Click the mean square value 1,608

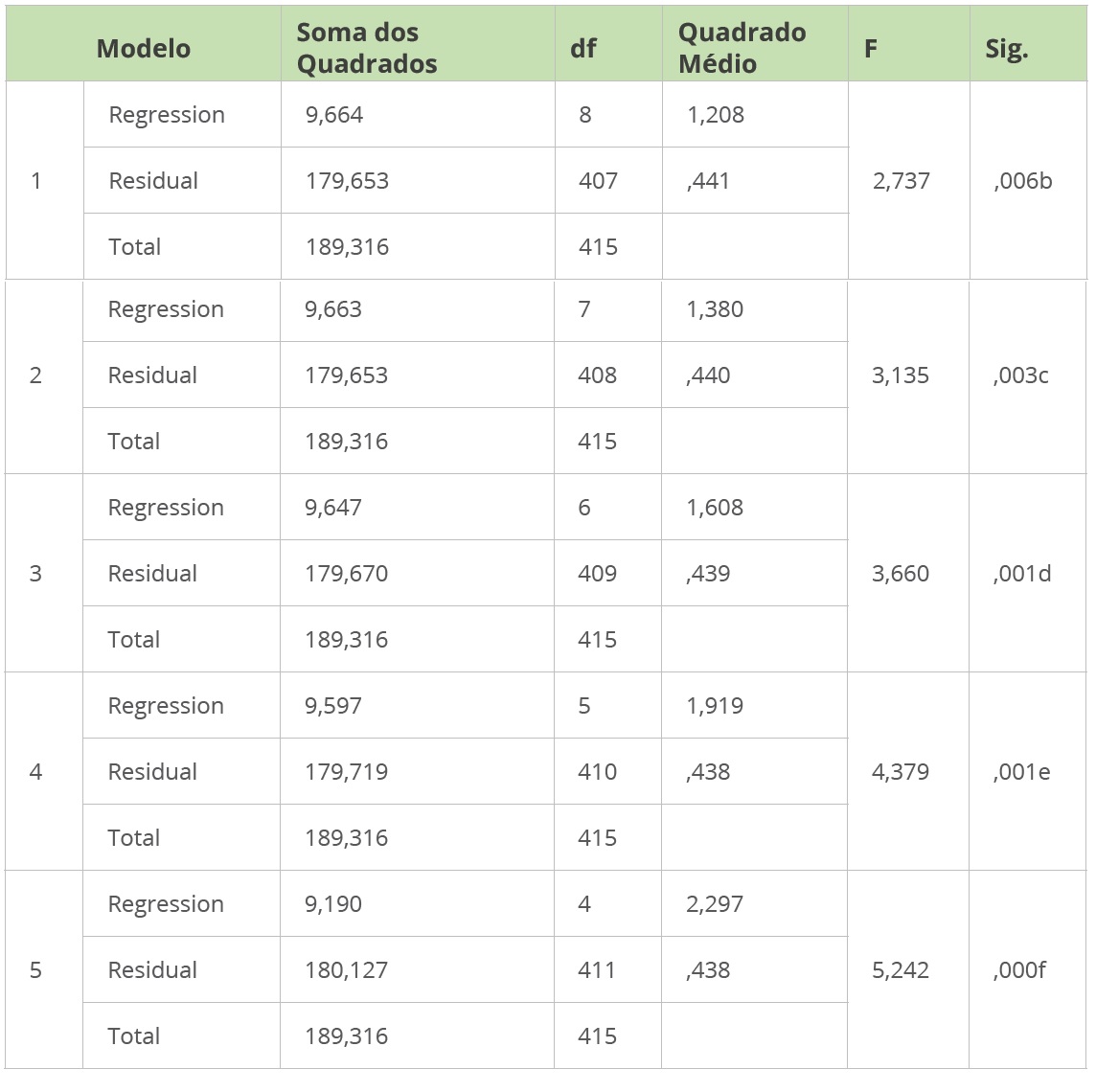coord(715,508)
